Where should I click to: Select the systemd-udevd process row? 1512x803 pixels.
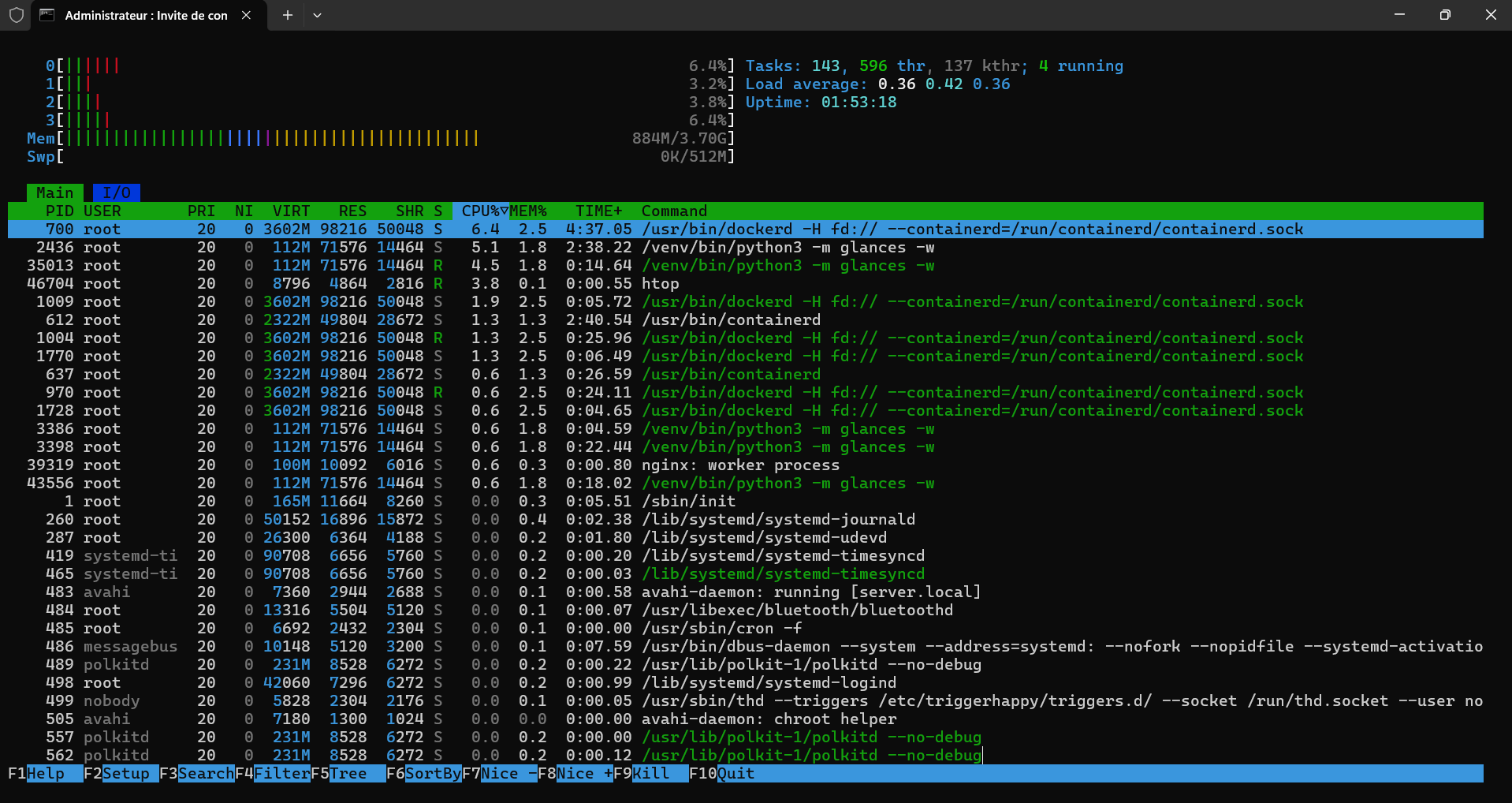pos(746,537)
